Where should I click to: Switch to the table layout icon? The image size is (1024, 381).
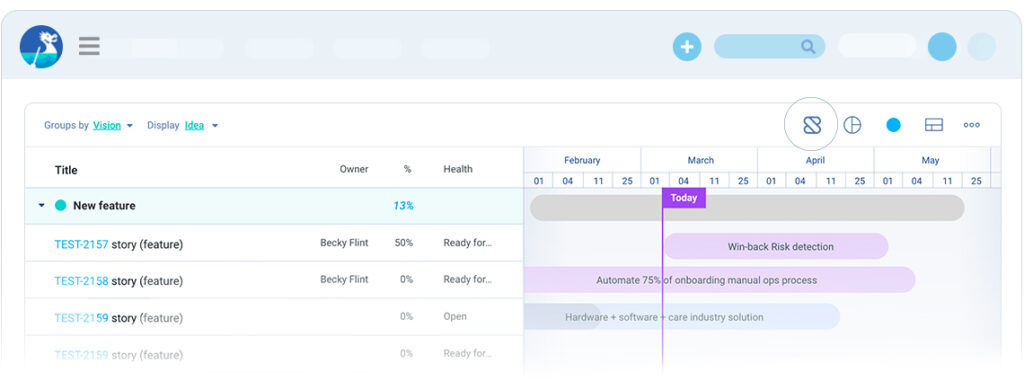[934, 125]
